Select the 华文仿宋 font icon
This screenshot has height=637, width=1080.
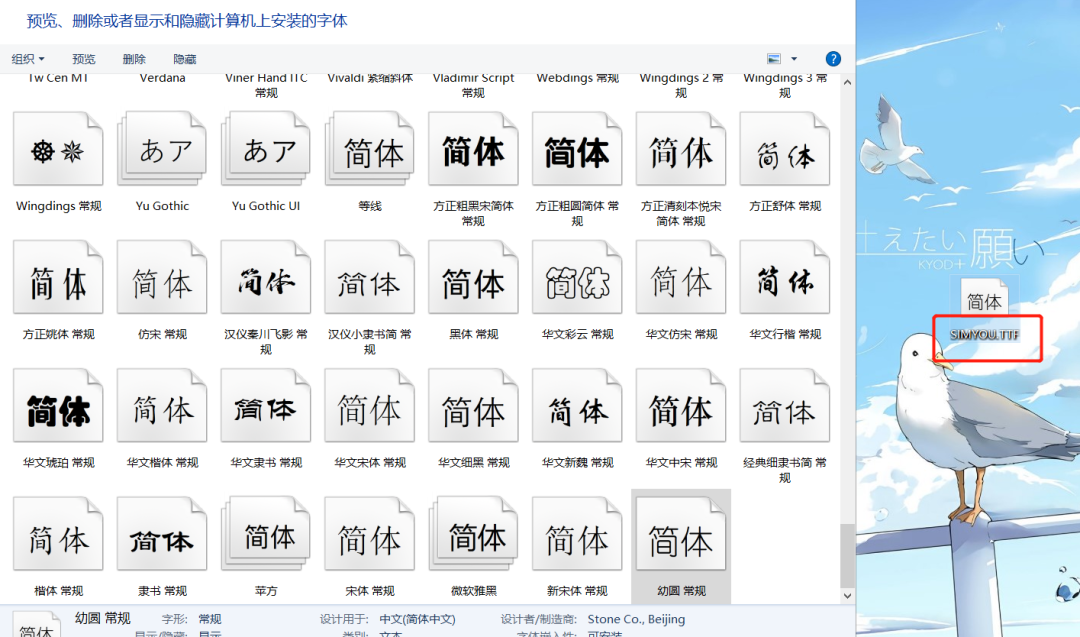681,277
